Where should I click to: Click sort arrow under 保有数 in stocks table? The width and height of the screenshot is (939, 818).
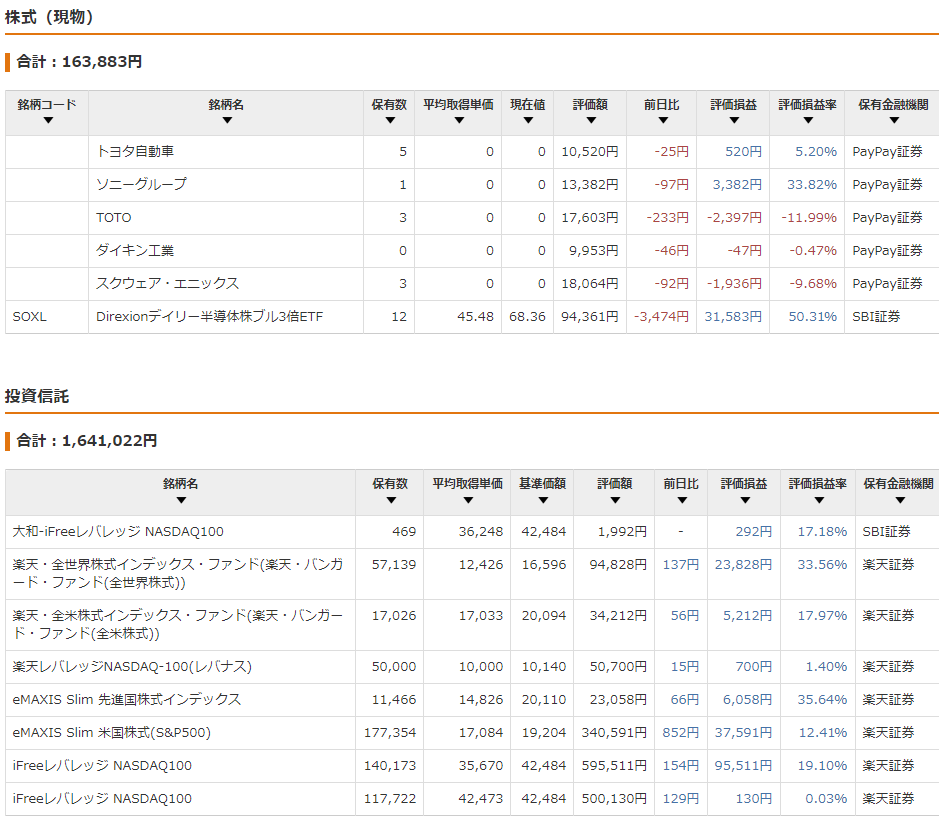tap(390, 120)
